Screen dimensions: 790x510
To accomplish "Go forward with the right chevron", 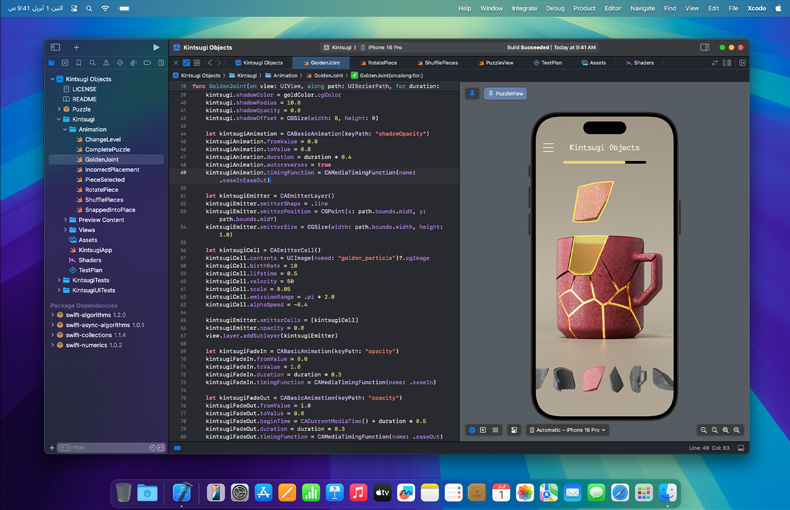I will point(219,63).
